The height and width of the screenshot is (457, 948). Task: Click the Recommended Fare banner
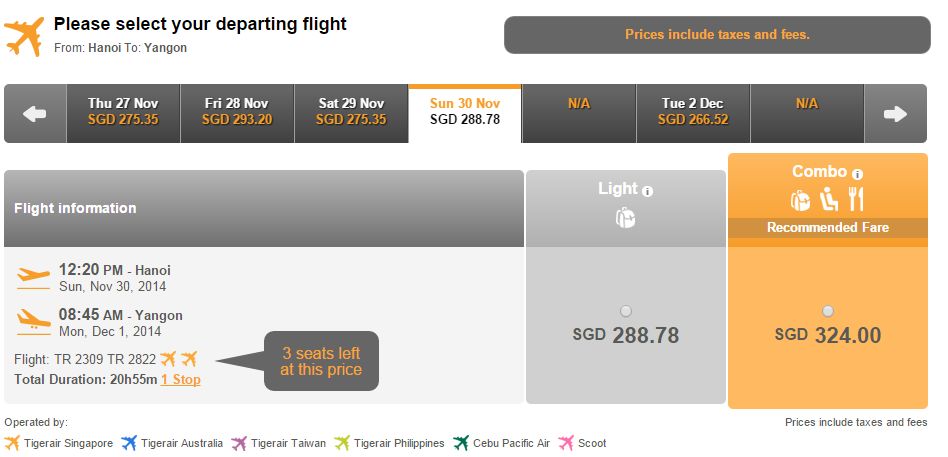tap(828, 228)
